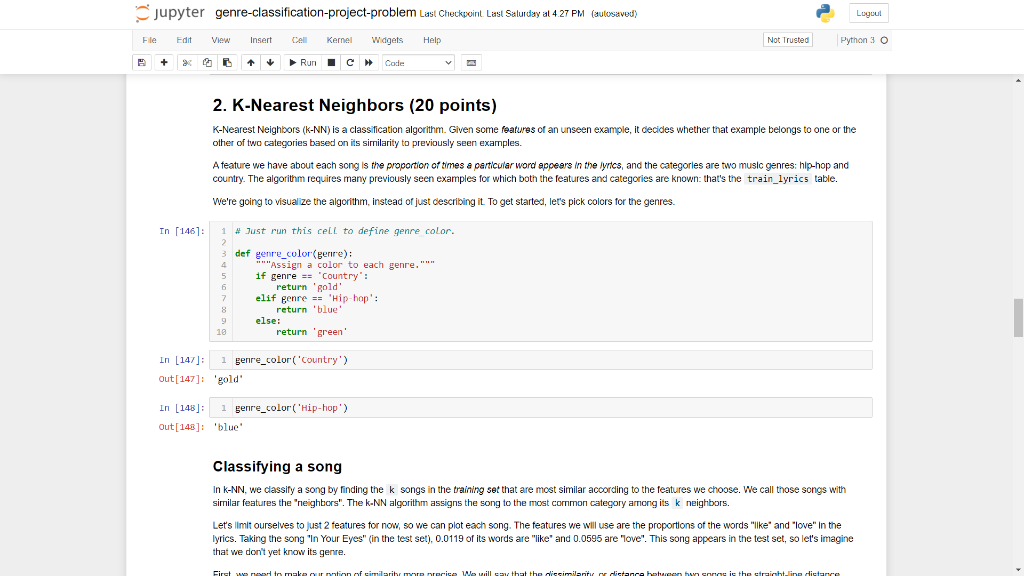The height and width of the screenshot is (576, 1024).
Task: Move the selected cell up
Action: pos(250,62)
